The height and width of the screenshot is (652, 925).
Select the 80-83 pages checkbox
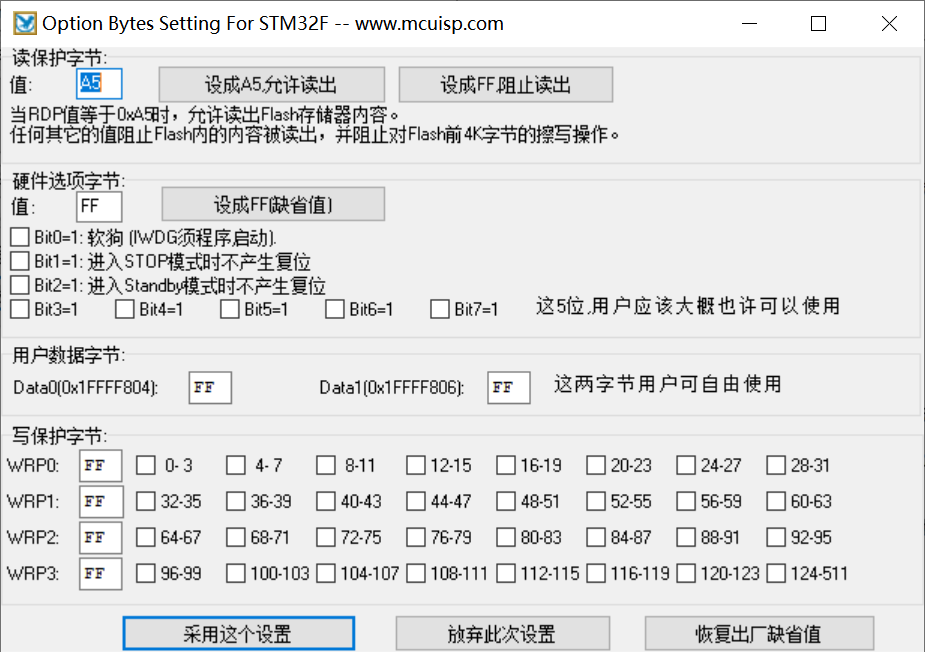pyautogui.click(x=506, y=537)
